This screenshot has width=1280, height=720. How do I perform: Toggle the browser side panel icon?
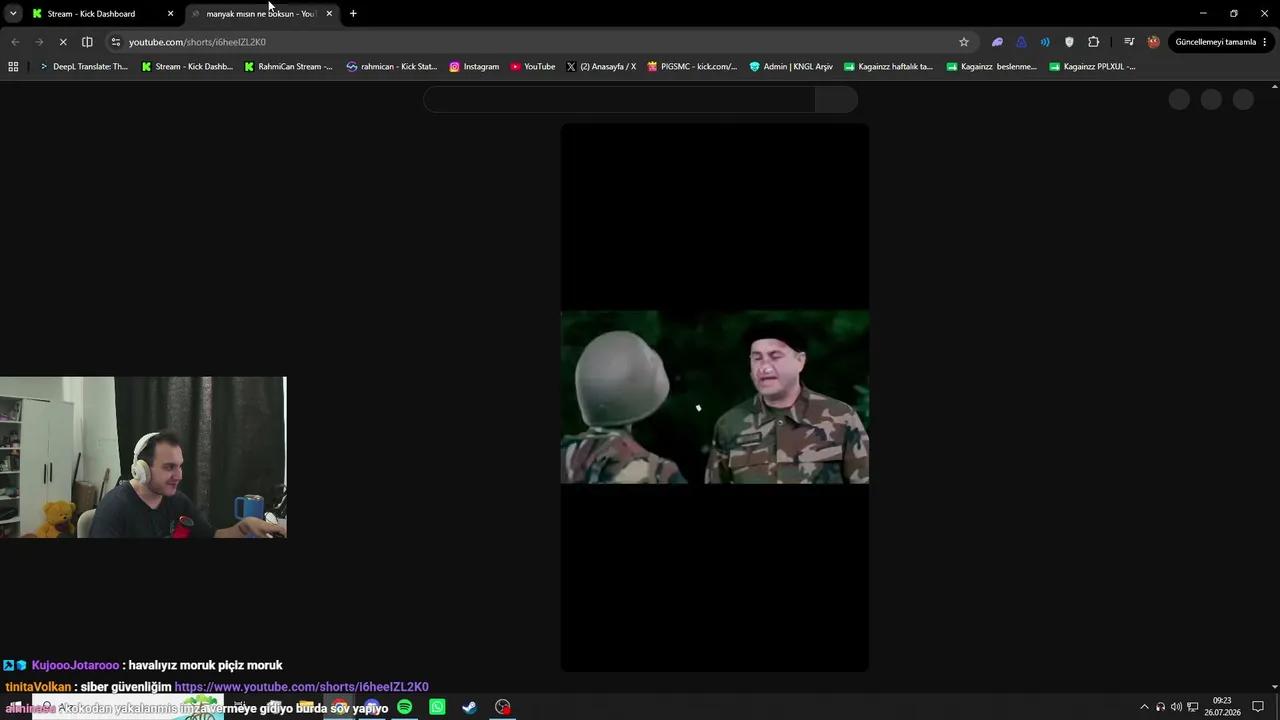tap(87, 42)
